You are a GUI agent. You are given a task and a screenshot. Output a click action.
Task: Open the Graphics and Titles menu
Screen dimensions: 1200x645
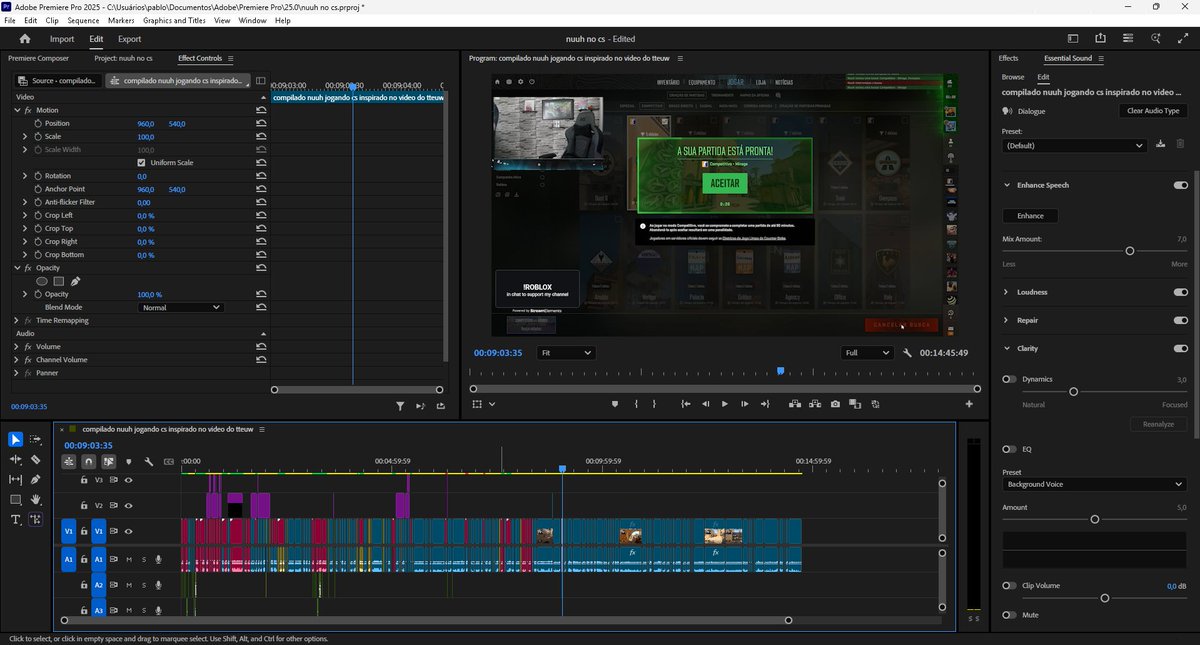click(x=174, y=20)
